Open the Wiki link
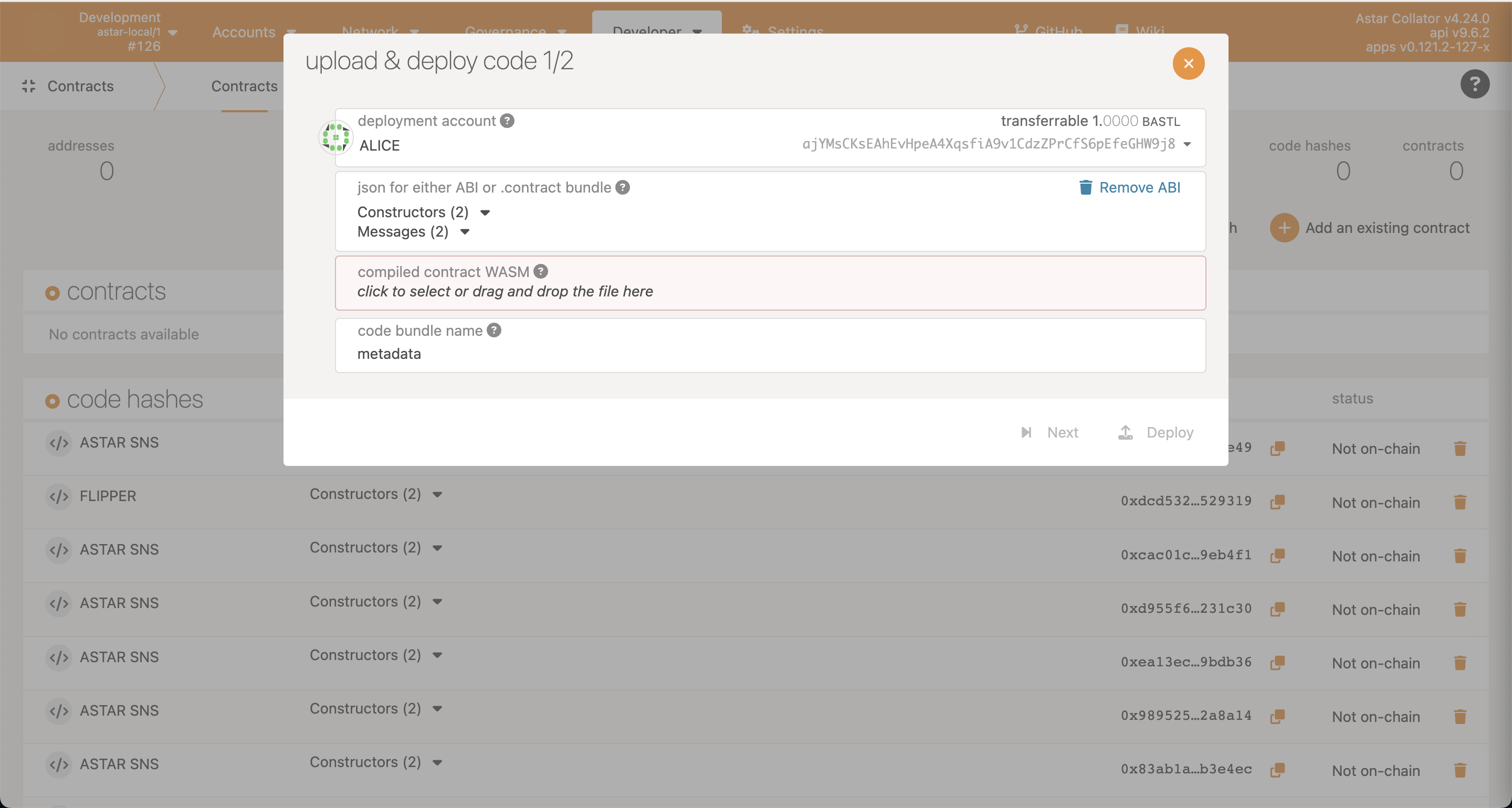The image size is (1512, 808). 1139,31
